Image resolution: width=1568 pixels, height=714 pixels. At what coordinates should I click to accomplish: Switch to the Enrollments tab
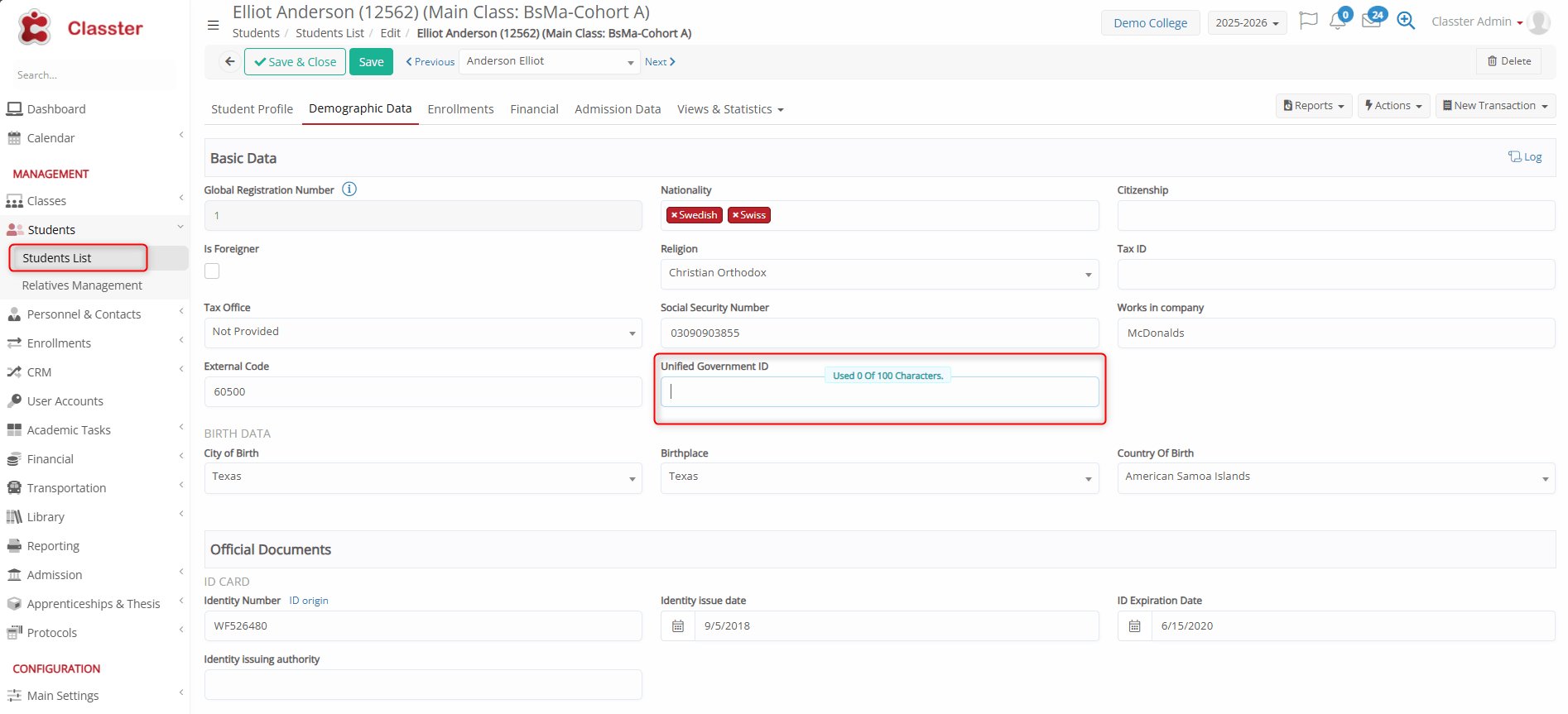click(x=460, y=109)
